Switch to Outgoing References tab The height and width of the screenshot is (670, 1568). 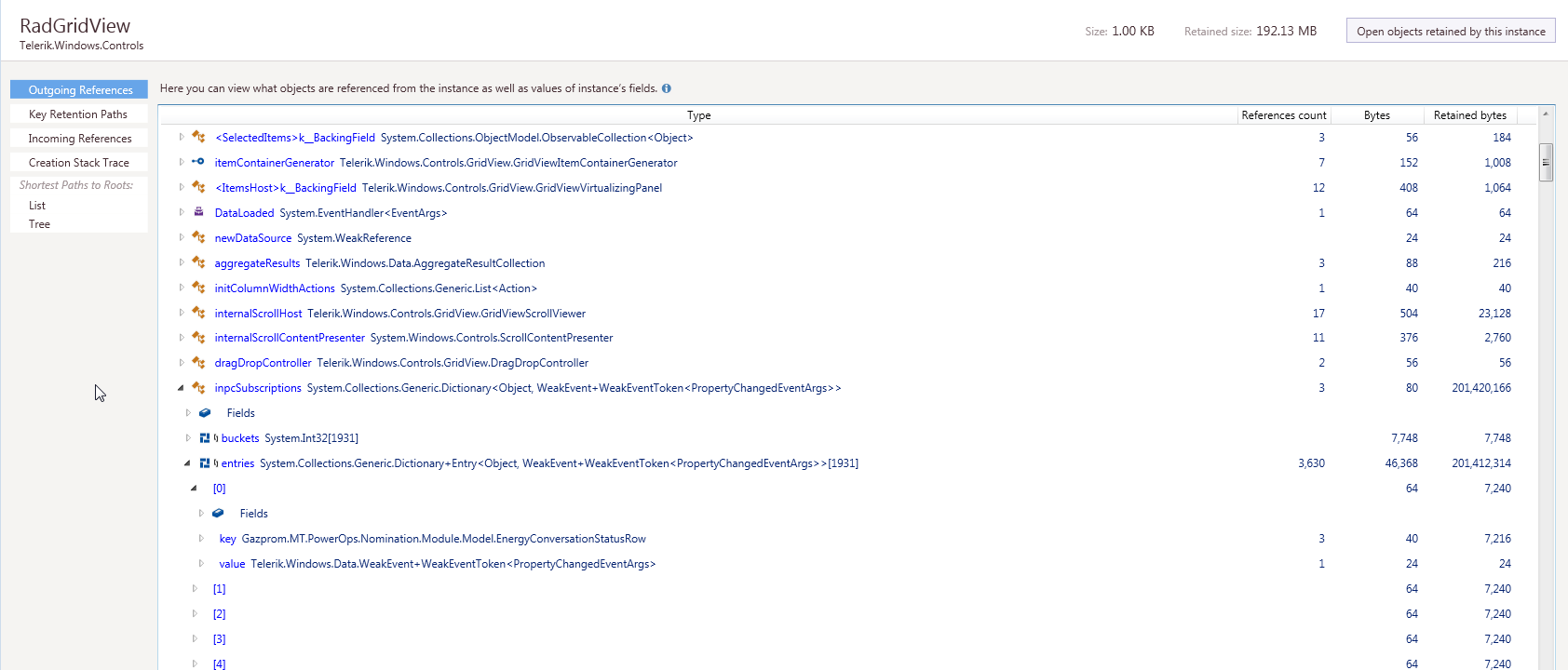[79, 89]
